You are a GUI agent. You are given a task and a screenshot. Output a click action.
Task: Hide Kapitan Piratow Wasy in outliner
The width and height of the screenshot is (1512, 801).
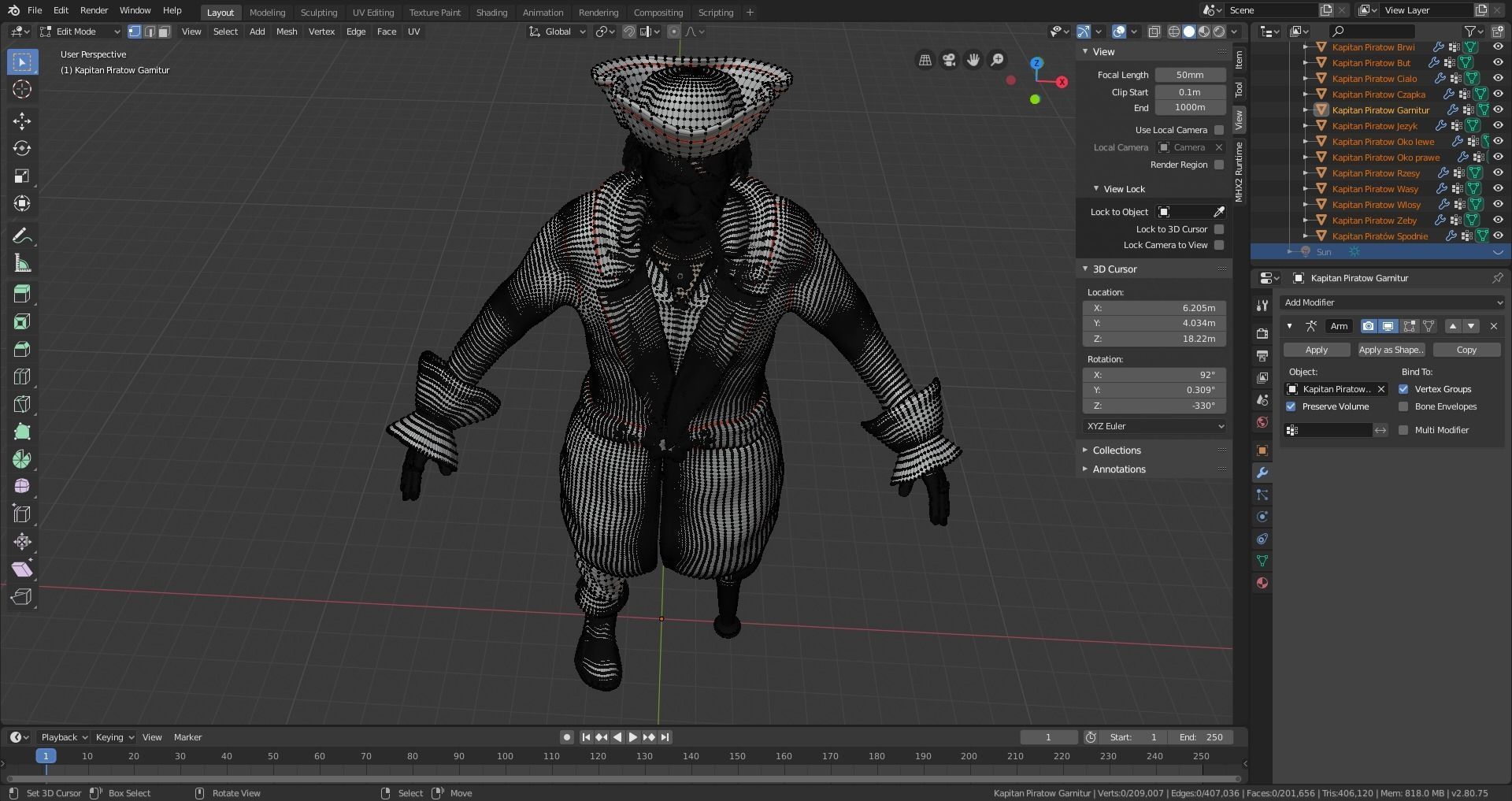[x=1498, y=189]
